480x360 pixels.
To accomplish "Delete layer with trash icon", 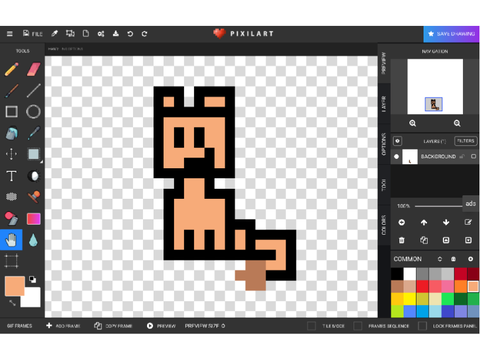I will pyautogui.click(x=402, y=240).
